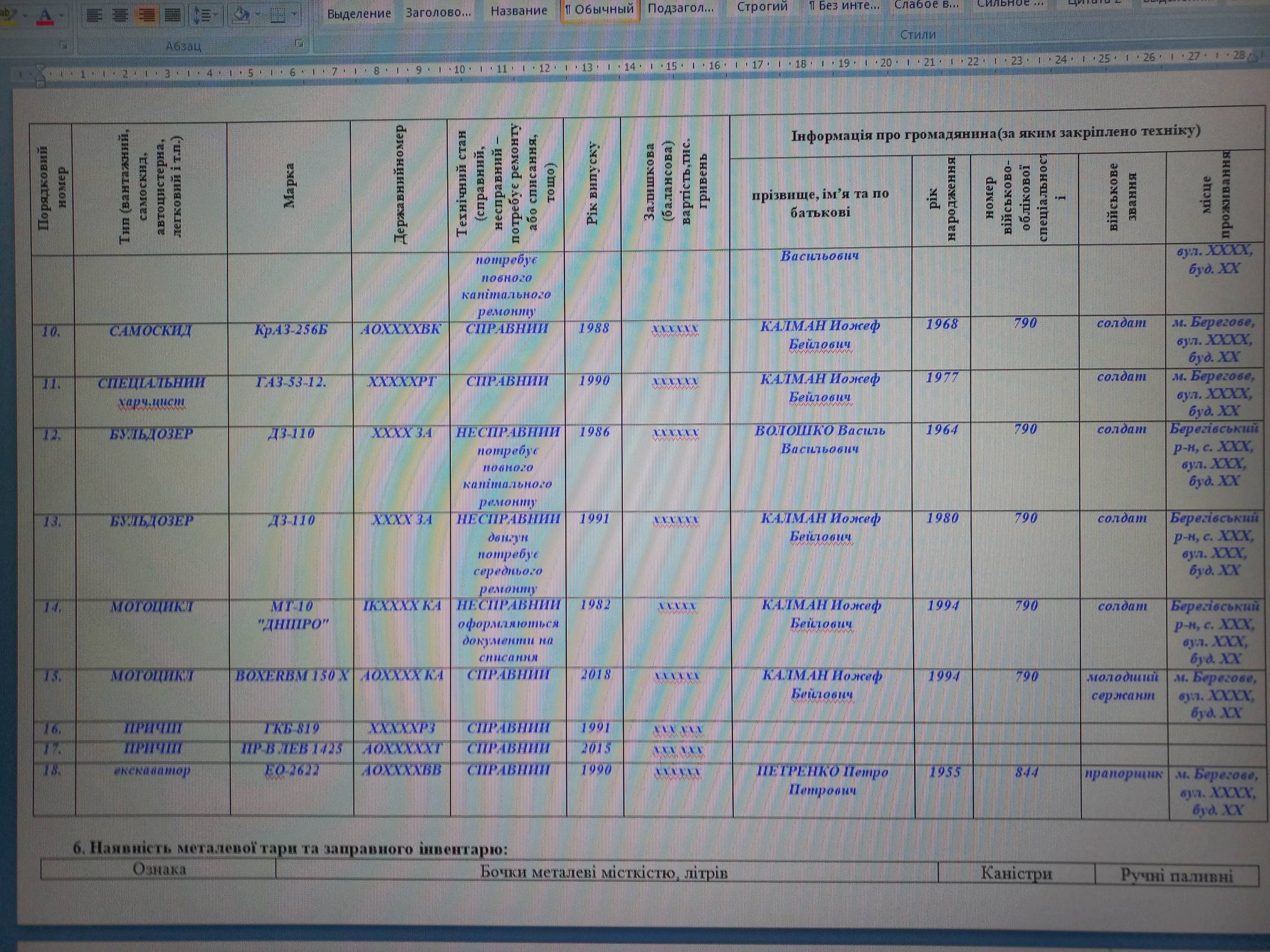Toggle right text alignment

146,15
